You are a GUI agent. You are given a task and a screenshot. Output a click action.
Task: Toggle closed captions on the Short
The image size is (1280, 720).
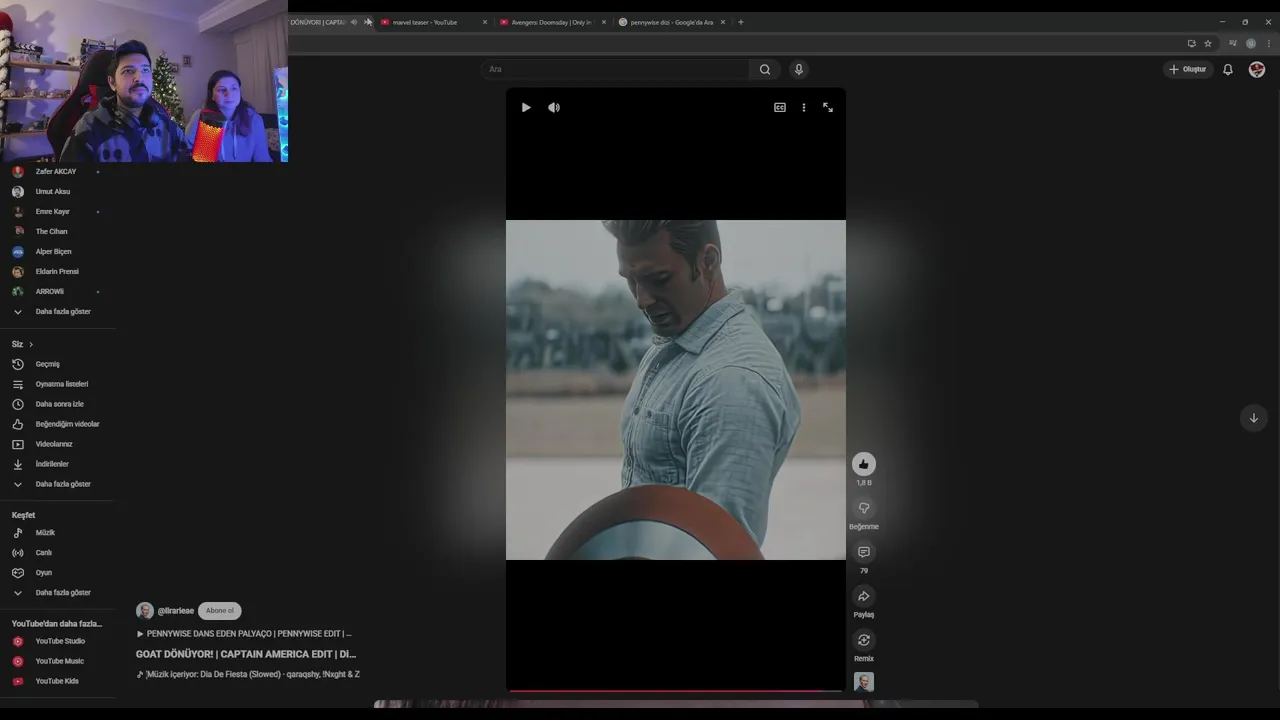780,107
